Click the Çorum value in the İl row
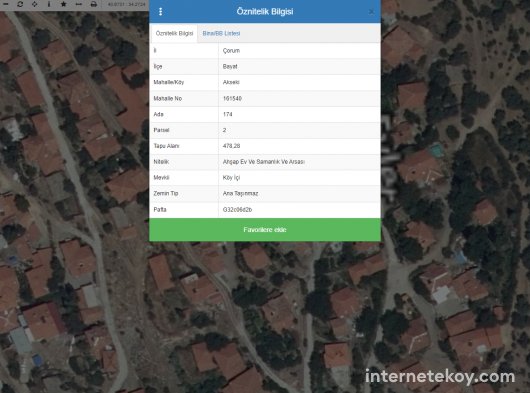Viewport: 530px width, 393px height. [x=232, y=51]
